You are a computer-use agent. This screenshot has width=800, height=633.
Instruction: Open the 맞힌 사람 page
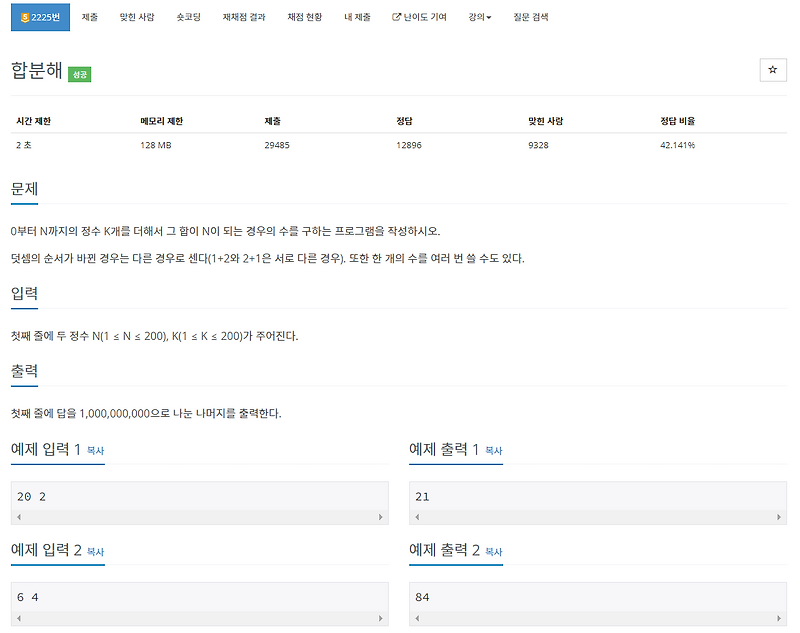pyautogui.click(x=137, y=16)
